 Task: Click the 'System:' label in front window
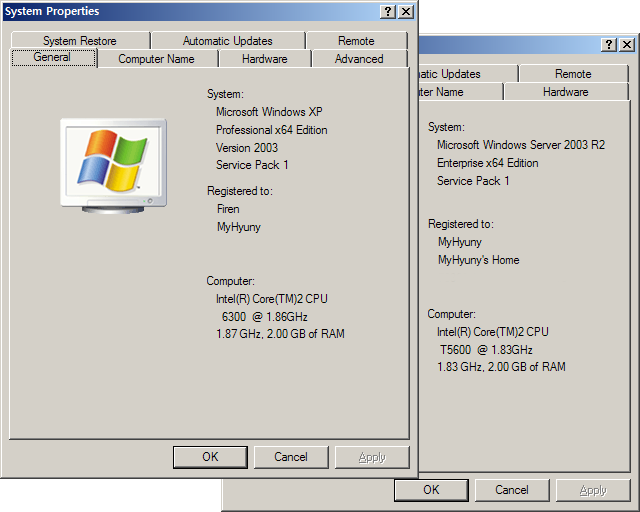coord(225,94)
